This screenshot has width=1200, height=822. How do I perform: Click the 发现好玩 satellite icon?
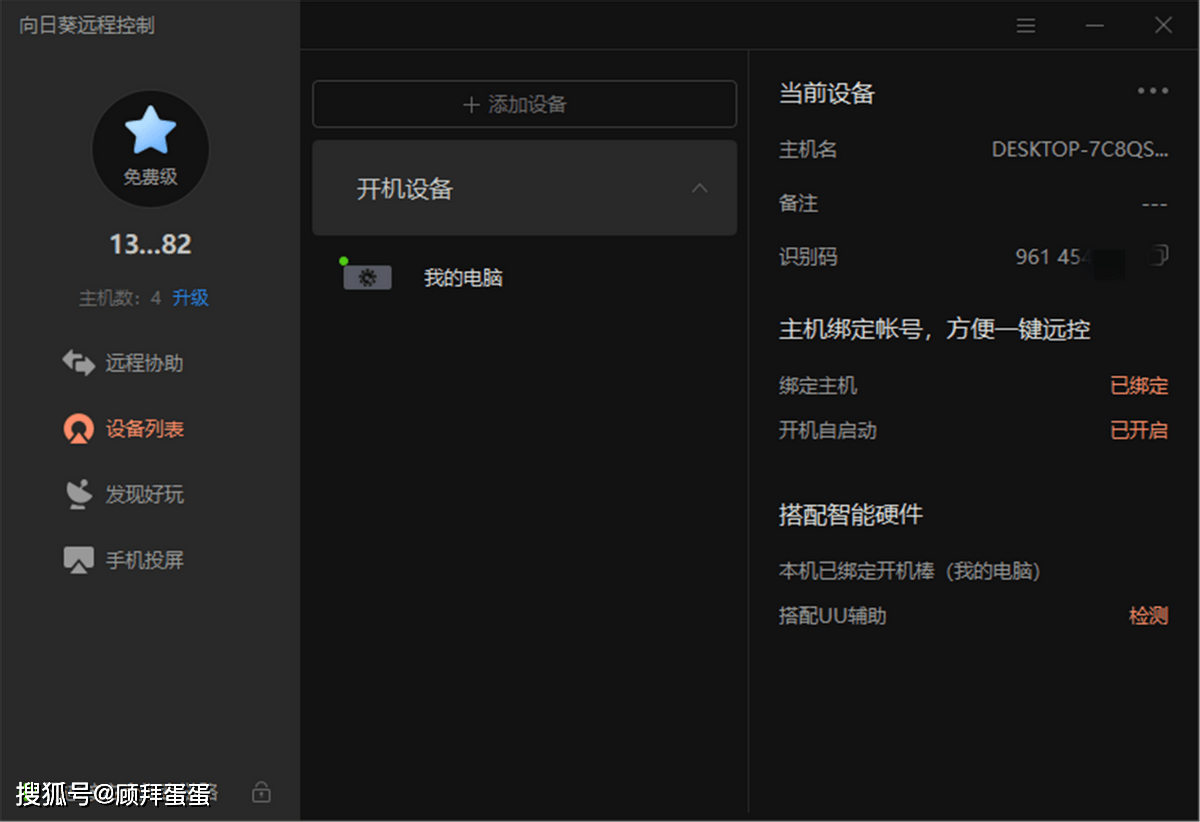pos(78,495)
